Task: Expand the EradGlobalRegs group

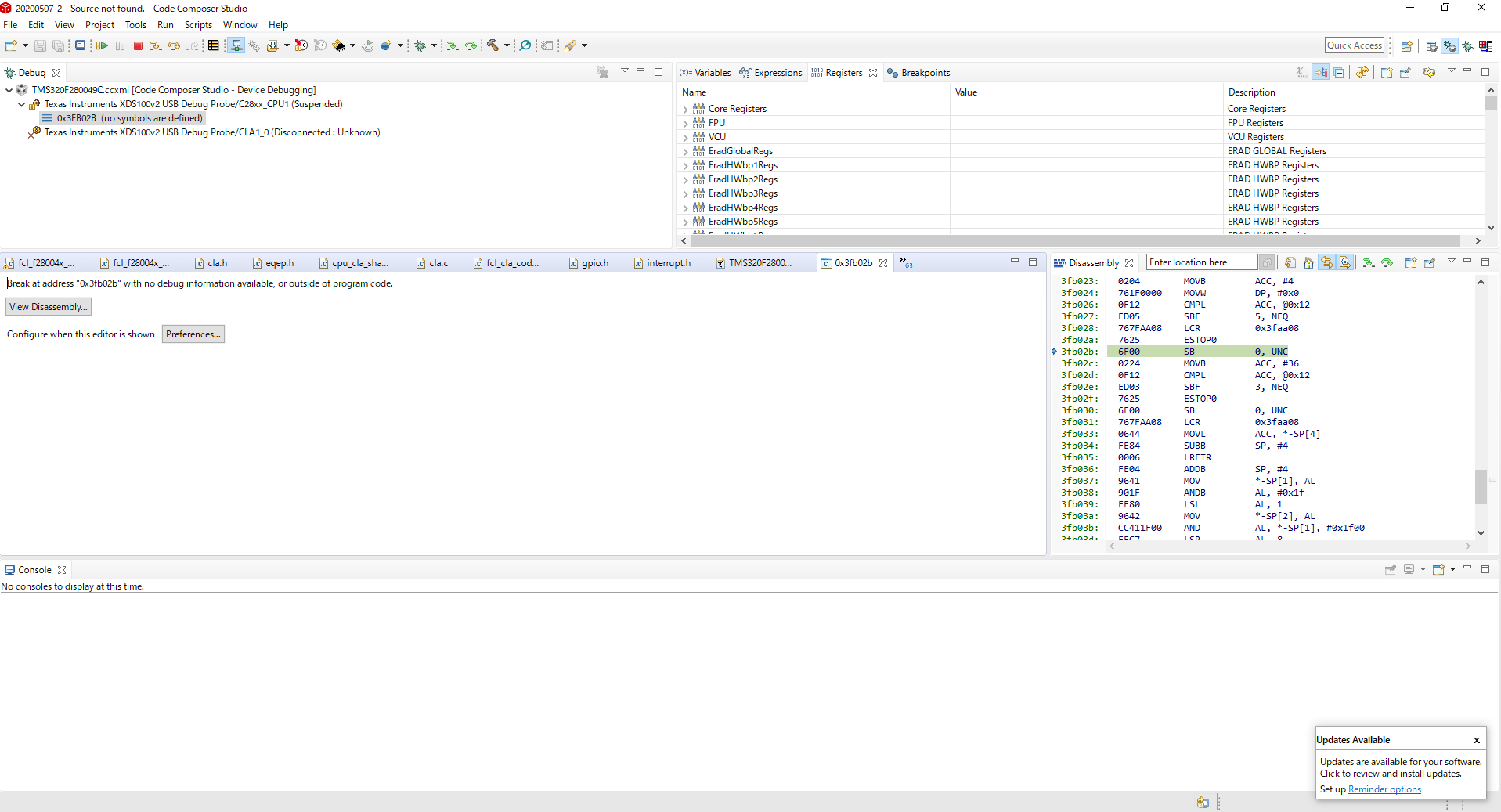Action: tap(686, 152)
